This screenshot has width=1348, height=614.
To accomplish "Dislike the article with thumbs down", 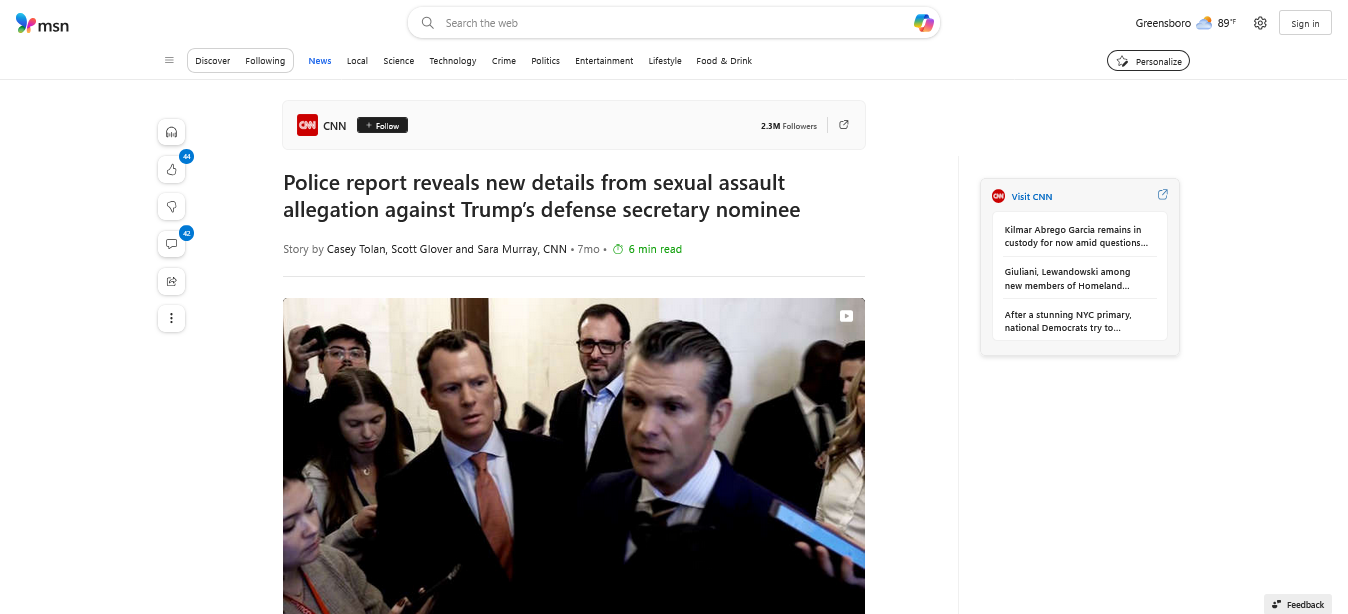I will (171, 207).
